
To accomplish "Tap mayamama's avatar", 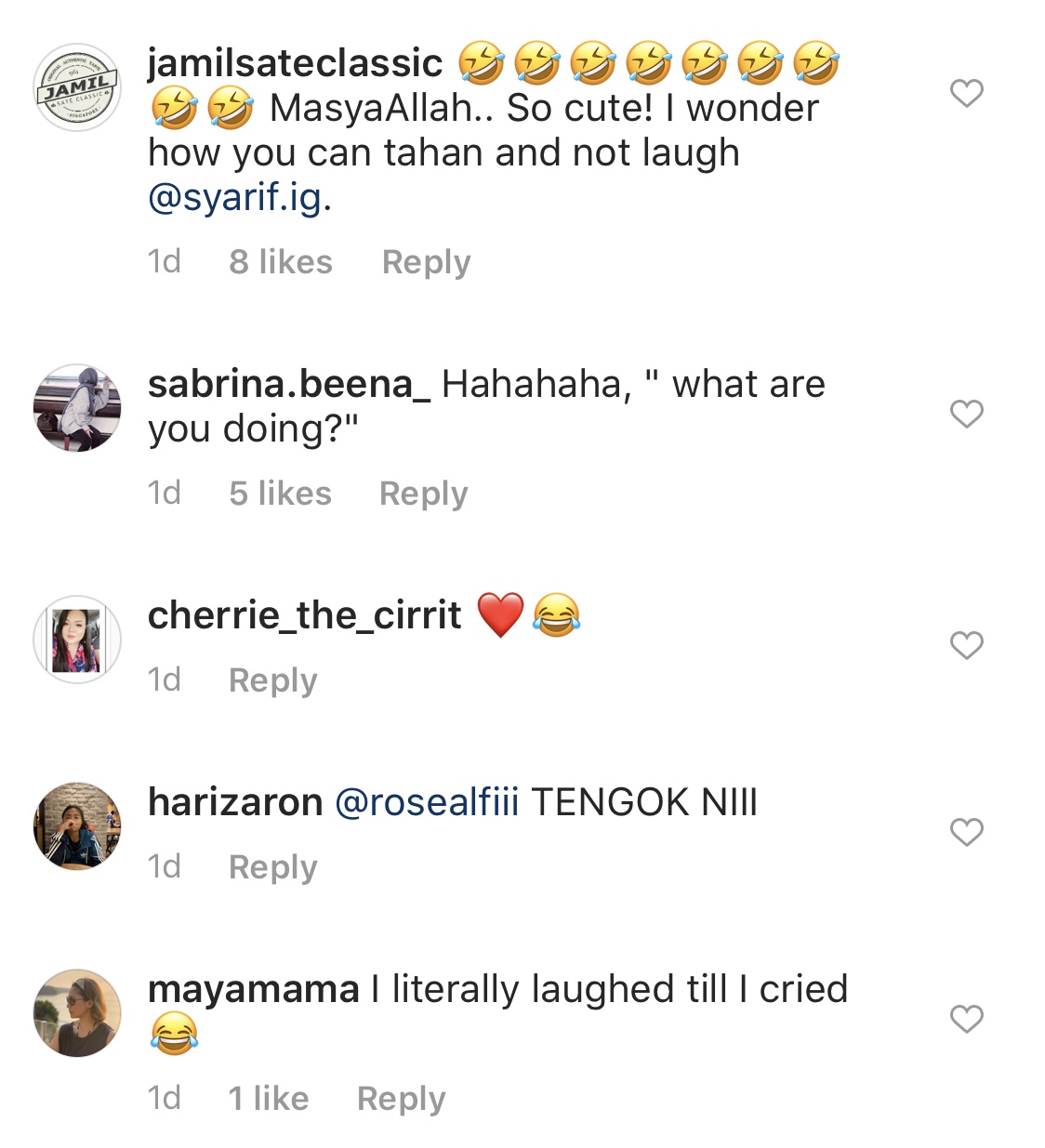I will pos(77,1013).
